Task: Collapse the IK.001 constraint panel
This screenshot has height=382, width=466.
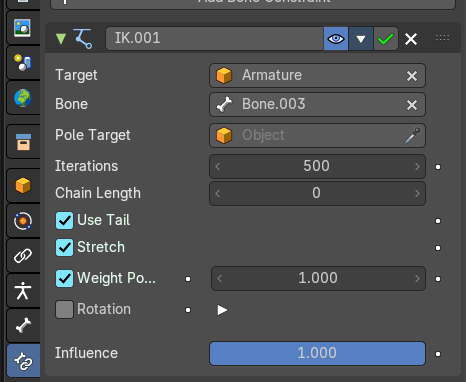Action: point(61,39)
